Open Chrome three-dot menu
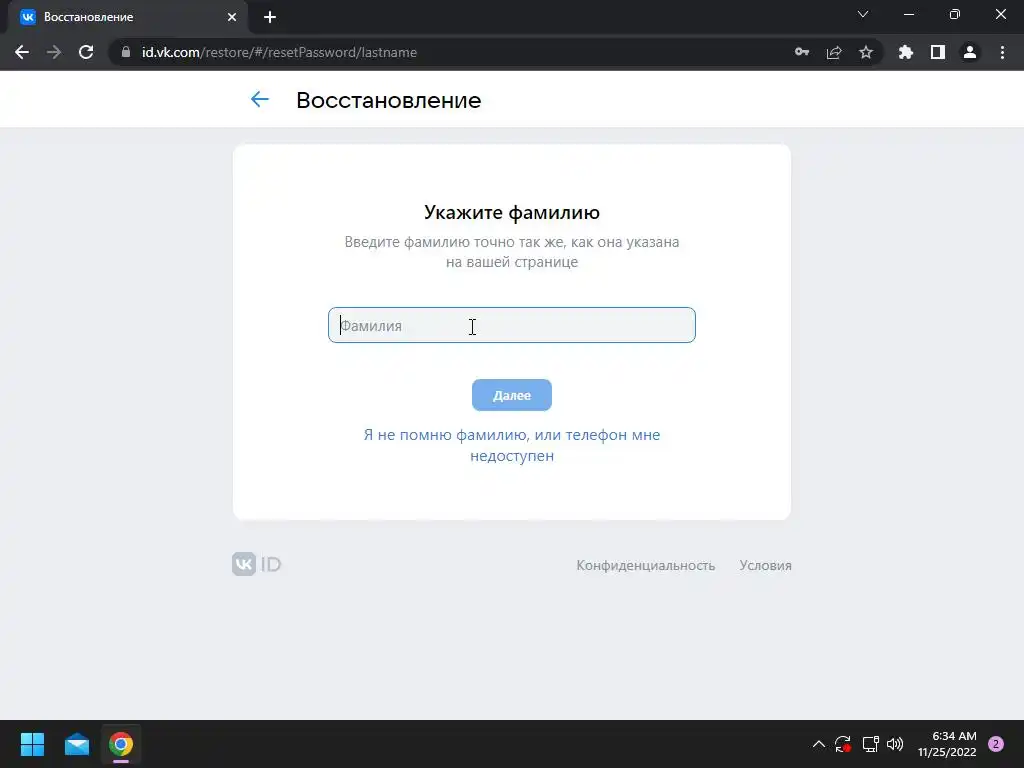Image resolution: width=1024 pixels, height=768 pixels. click(1002, 52)
